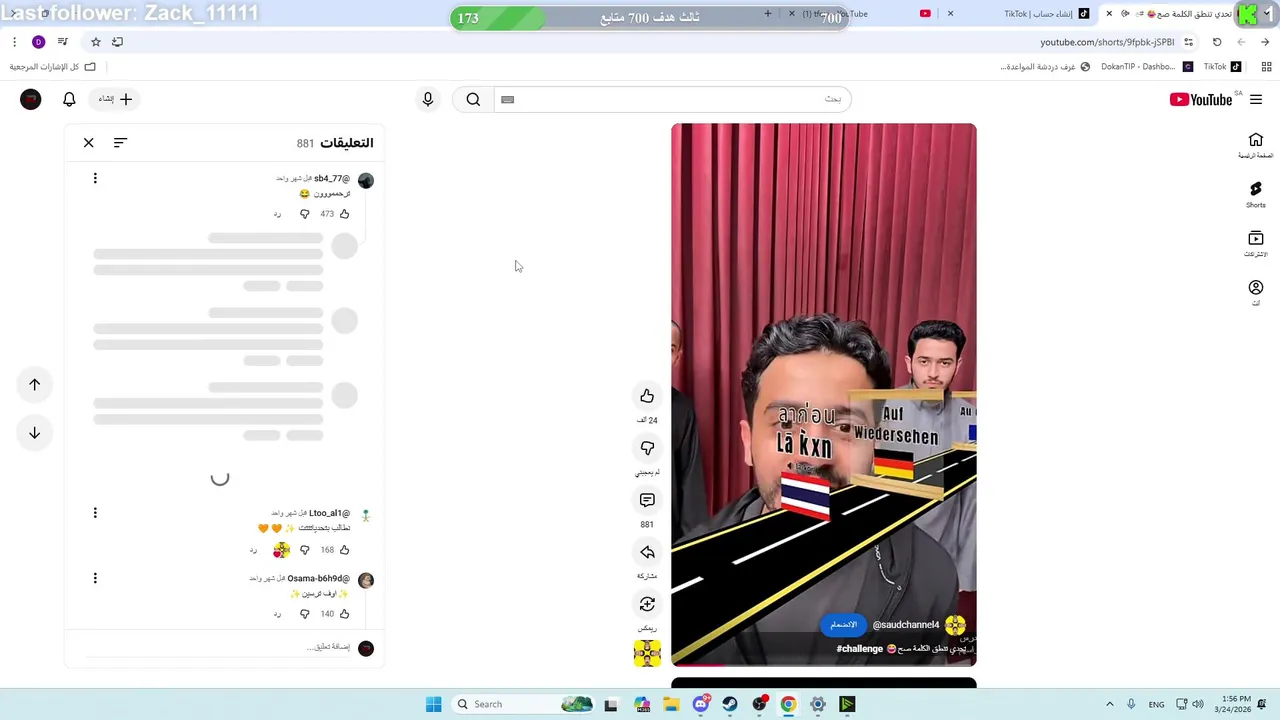Switch to the (1) YouTube browser tab
The width and height of the screenshot is (1280, 720).
click(860, 14)
